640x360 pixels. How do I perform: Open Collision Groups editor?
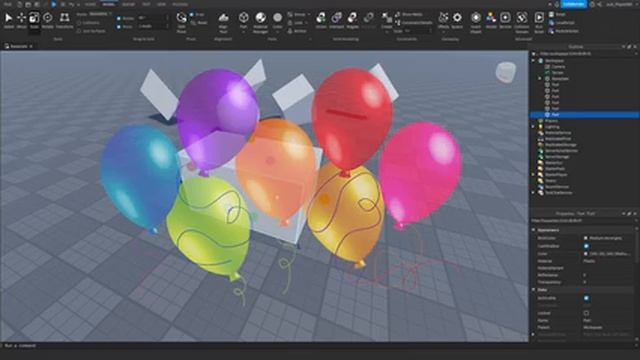click(x=521, y=22)
